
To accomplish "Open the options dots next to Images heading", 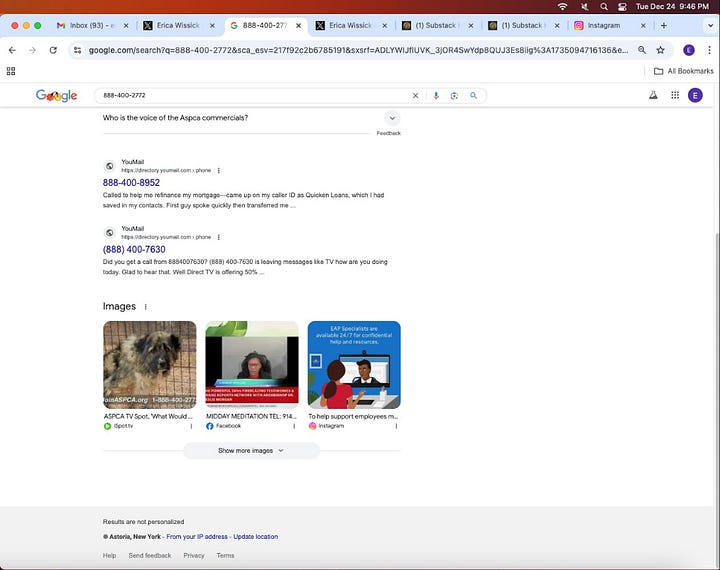I will (146, 307).
